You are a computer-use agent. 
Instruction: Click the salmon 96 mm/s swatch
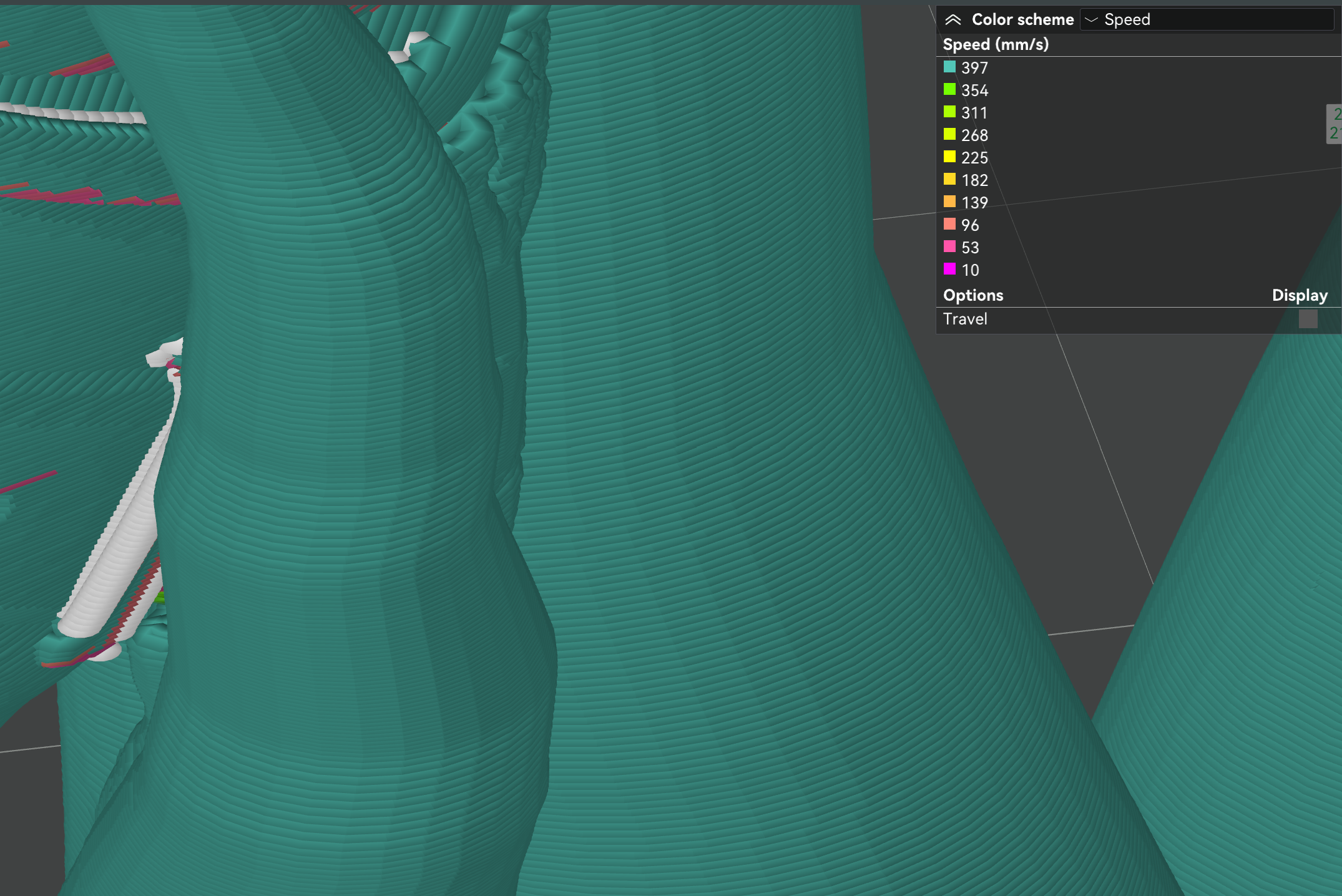[x=949, y=223]
